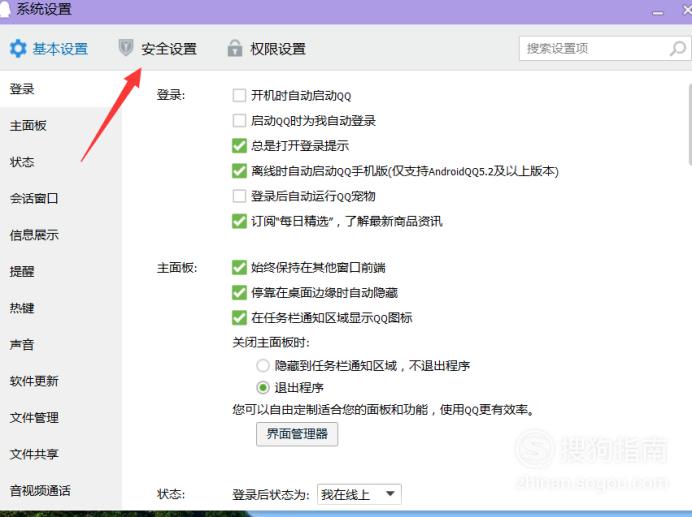Open 热键 settings in sidebar
Screen dimensions: 692x517
(x=60, y=308)
